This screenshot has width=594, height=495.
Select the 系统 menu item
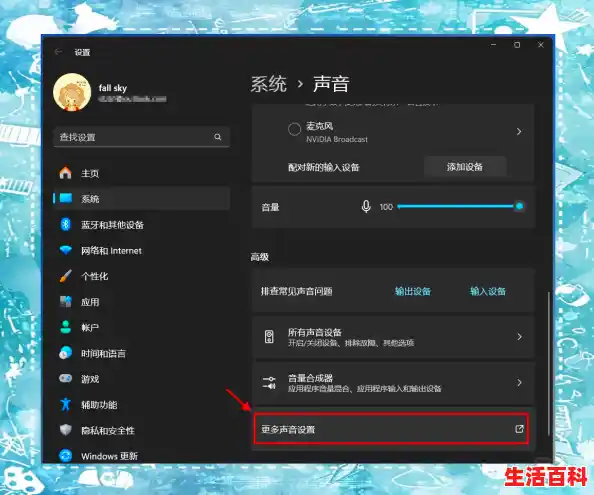[142, 198]
